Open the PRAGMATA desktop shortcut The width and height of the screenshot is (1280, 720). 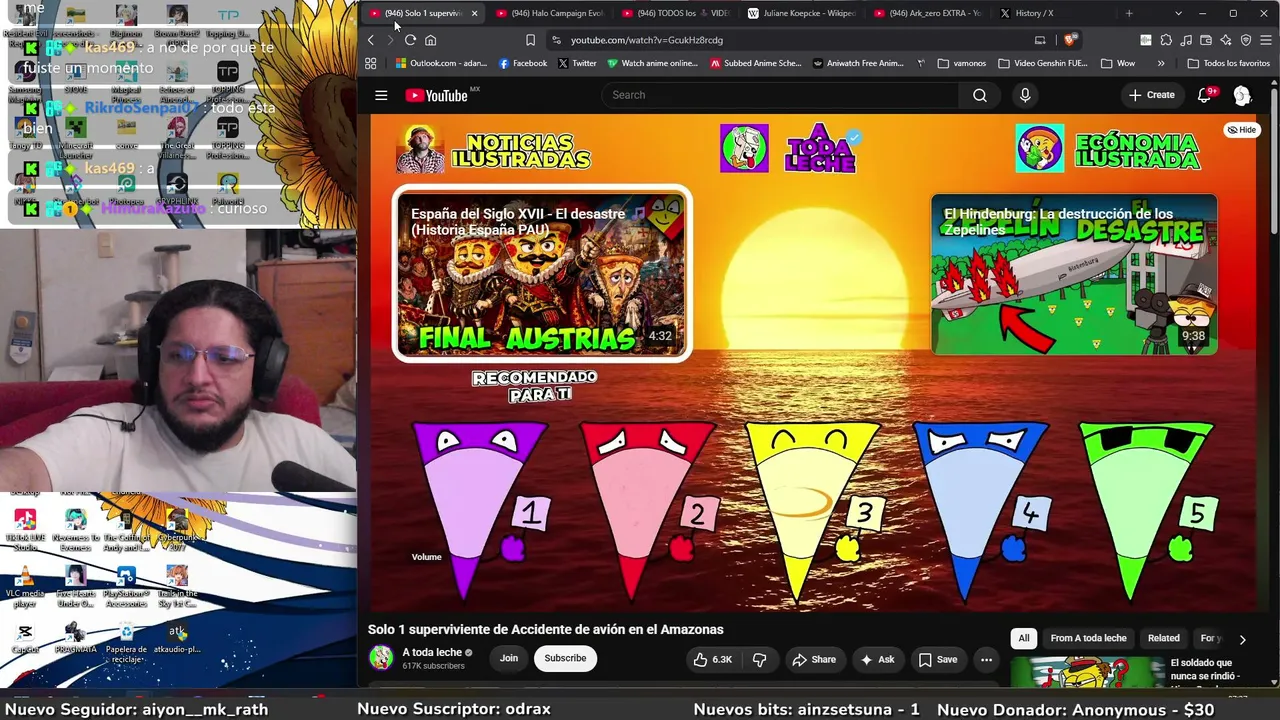[76, 638]
